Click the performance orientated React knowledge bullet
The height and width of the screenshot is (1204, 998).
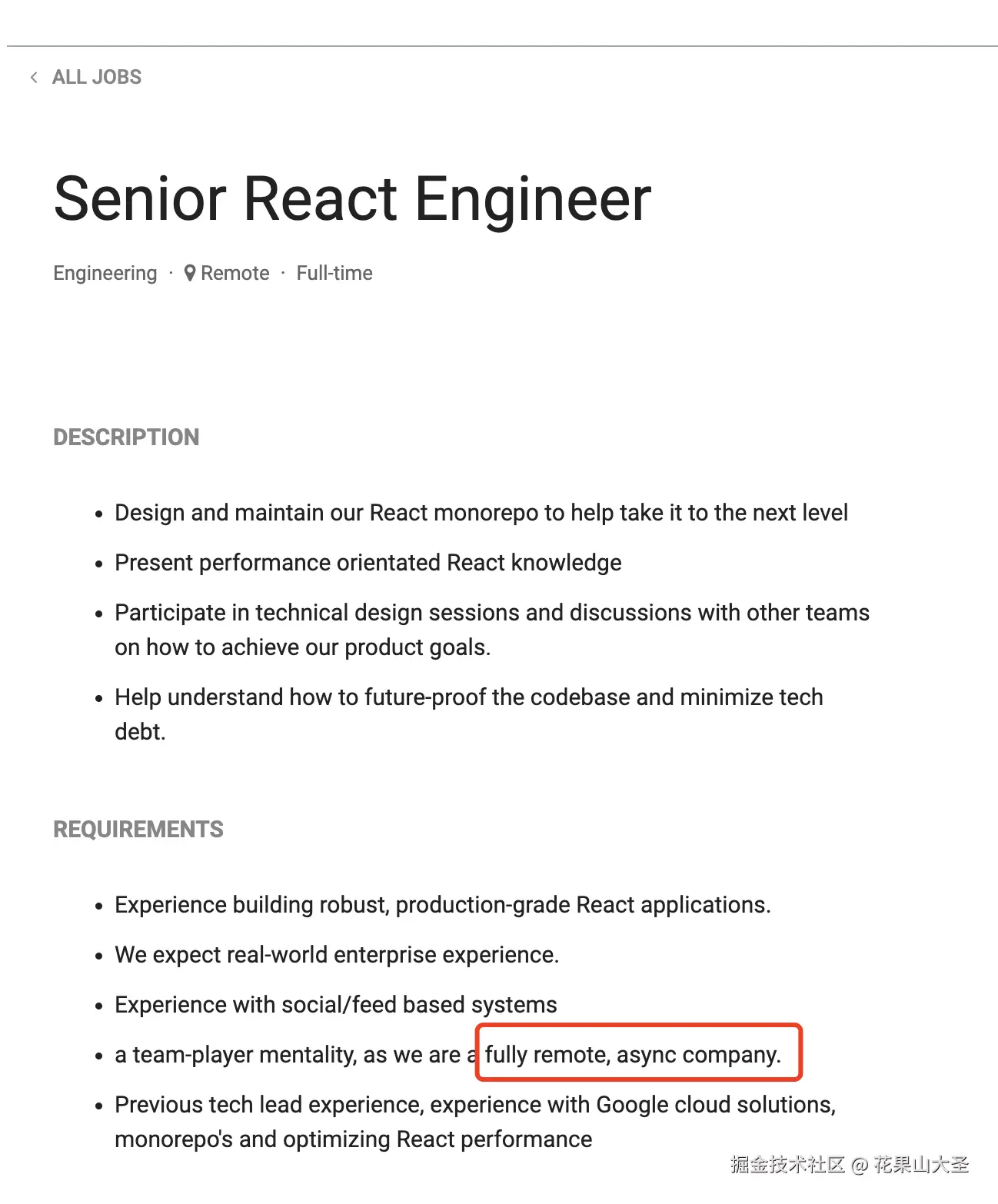pos(368,563)
